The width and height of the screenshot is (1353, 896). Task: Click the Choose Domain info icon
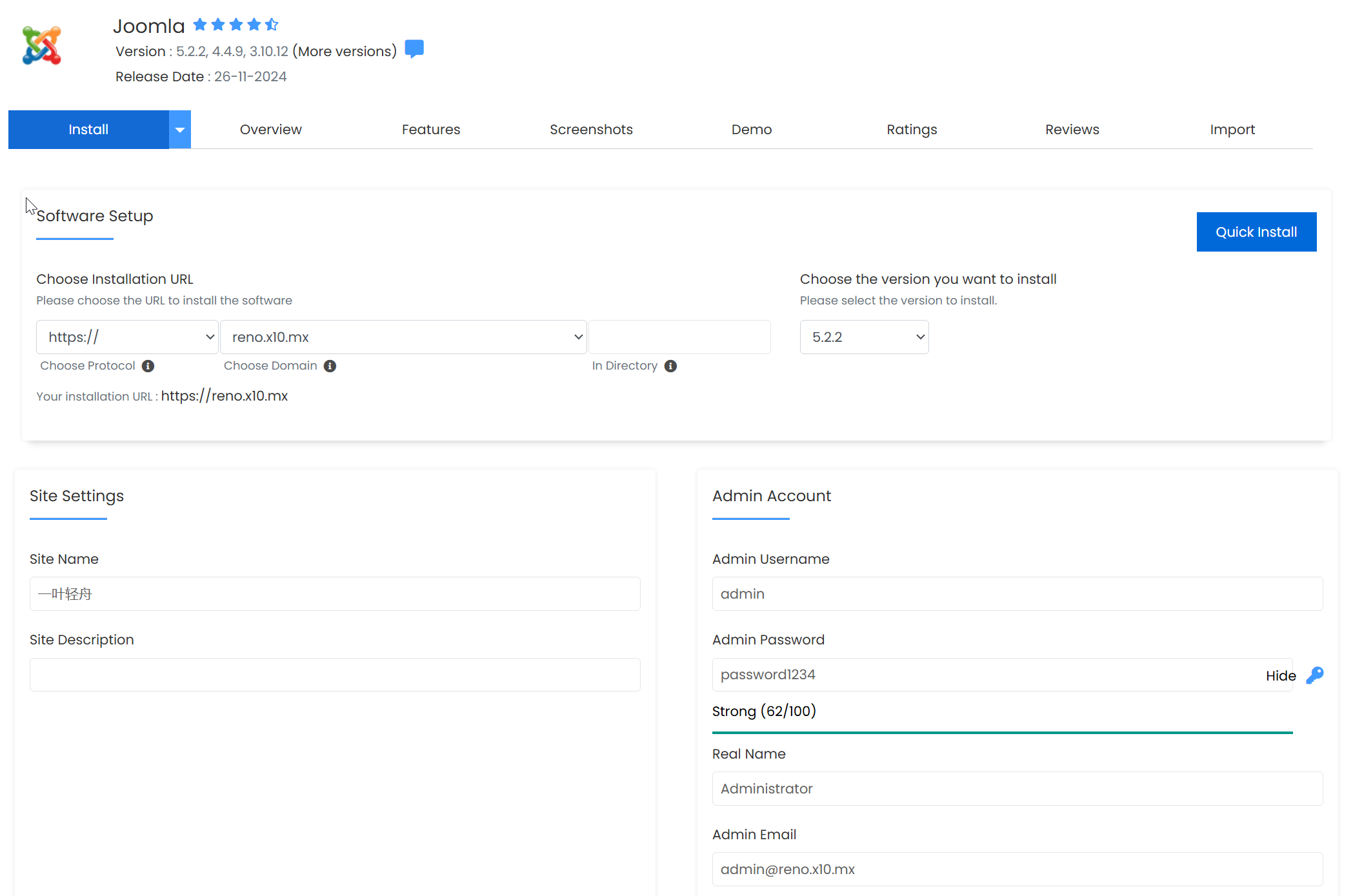point(330,366)
